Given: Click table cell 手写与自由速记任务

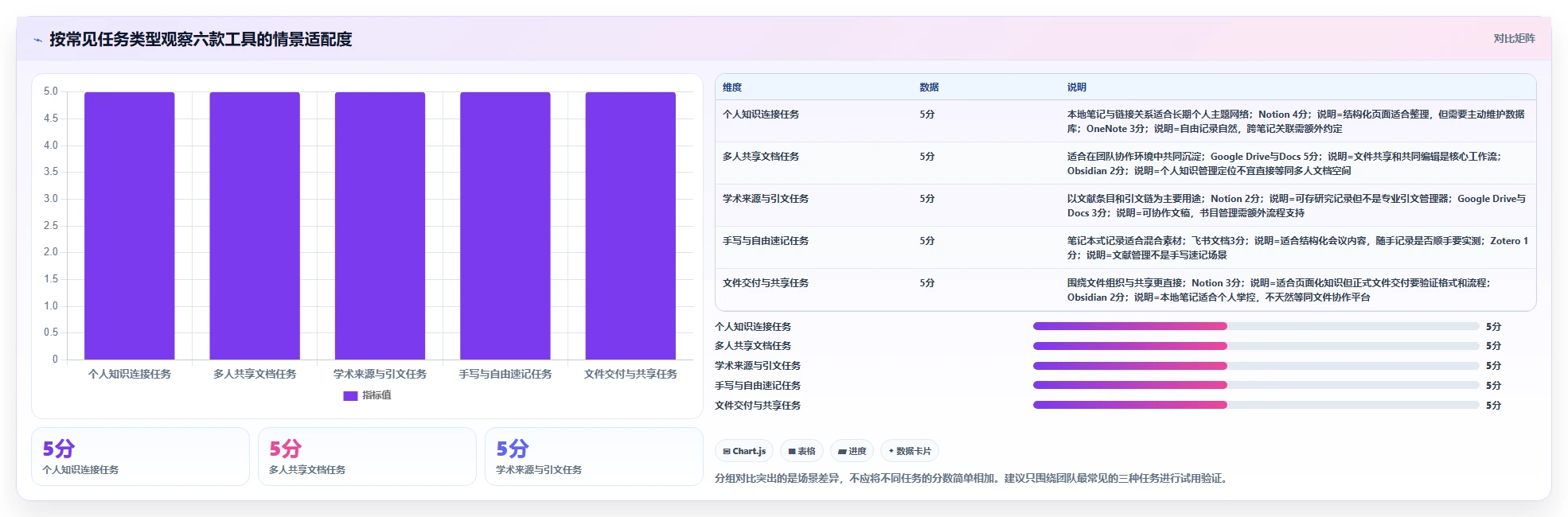Looking at the screenshot, I should (766, 241).
